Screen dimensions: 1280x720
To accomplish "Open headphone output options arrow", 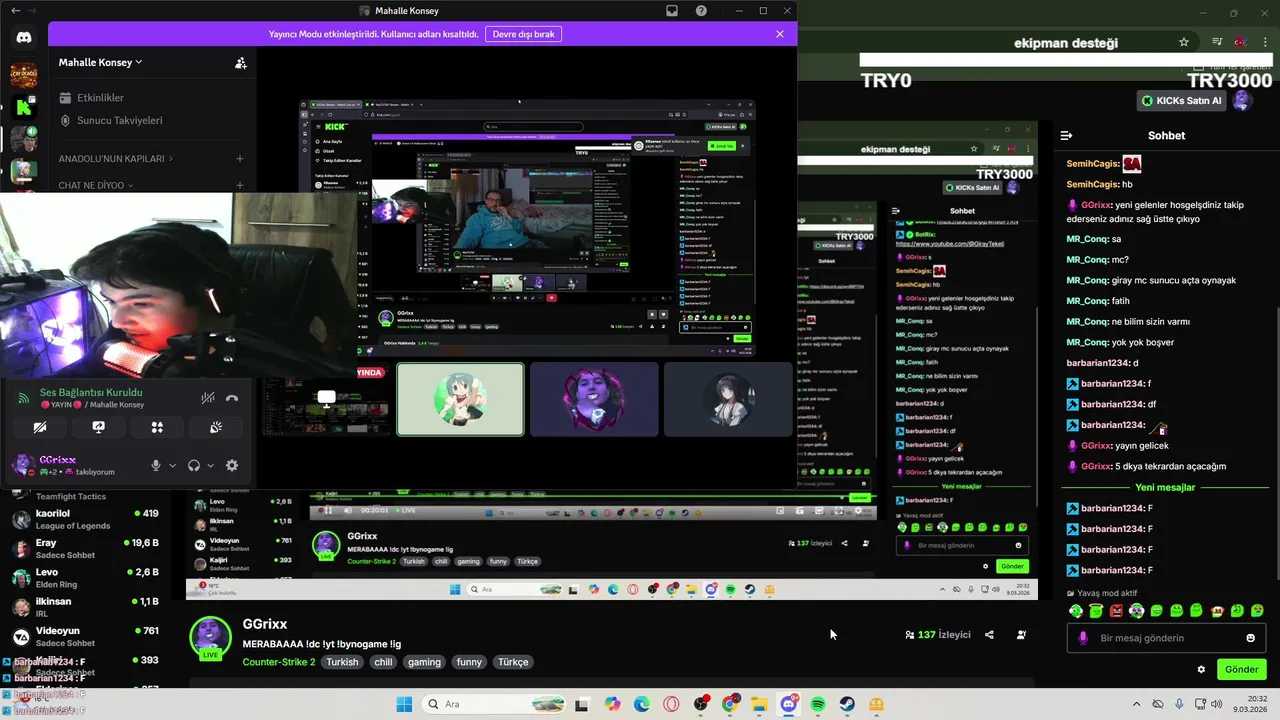I will coord(210,465).
